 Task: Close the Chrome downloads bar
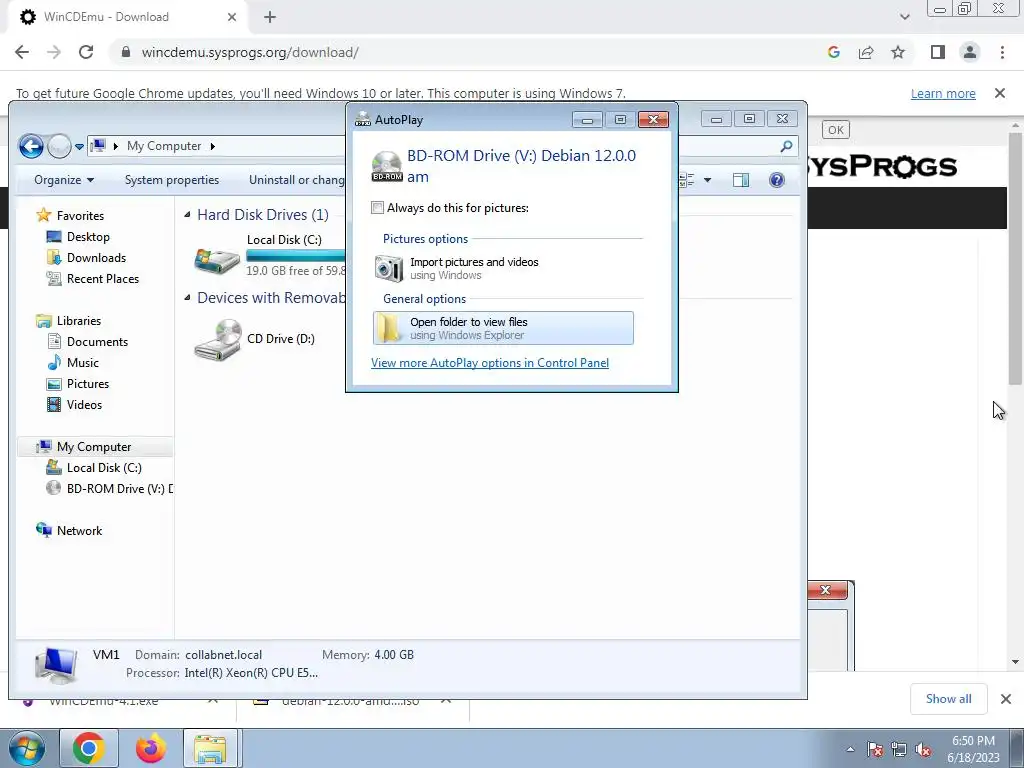point(1006,699)
